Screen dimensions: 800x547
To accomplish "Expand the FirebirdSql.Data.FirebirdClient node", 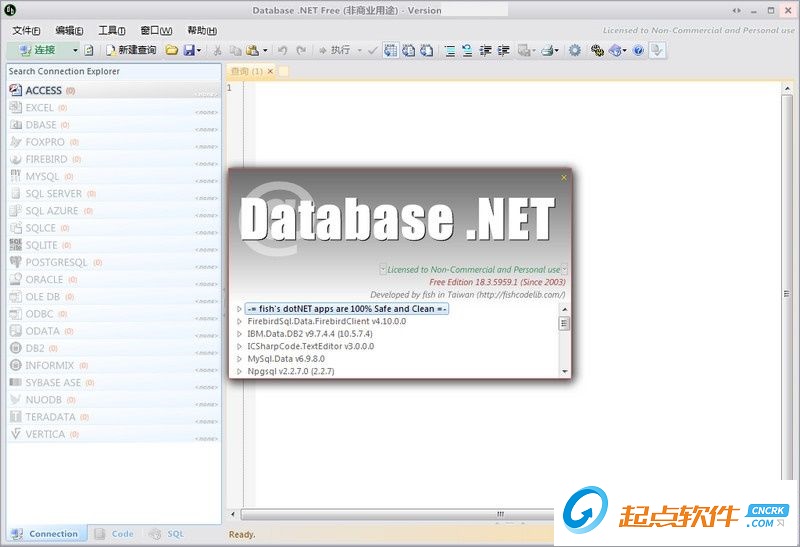I will tap(239, 321).
